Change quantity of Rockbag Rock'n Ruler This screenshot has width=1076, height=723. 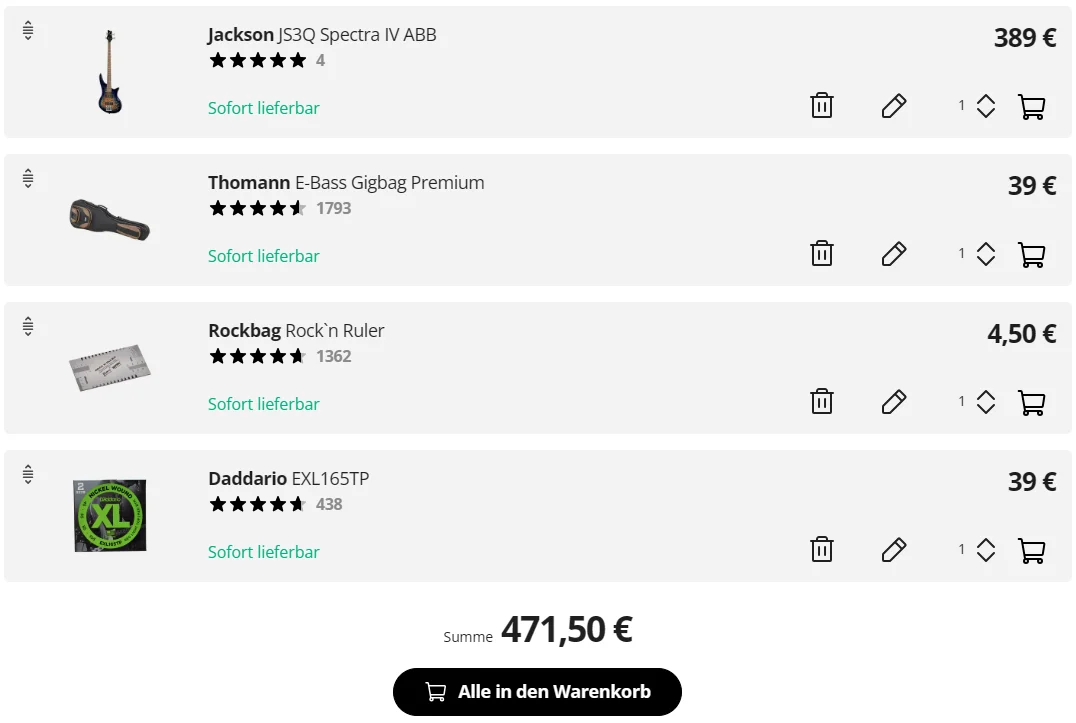pos(985,402)
